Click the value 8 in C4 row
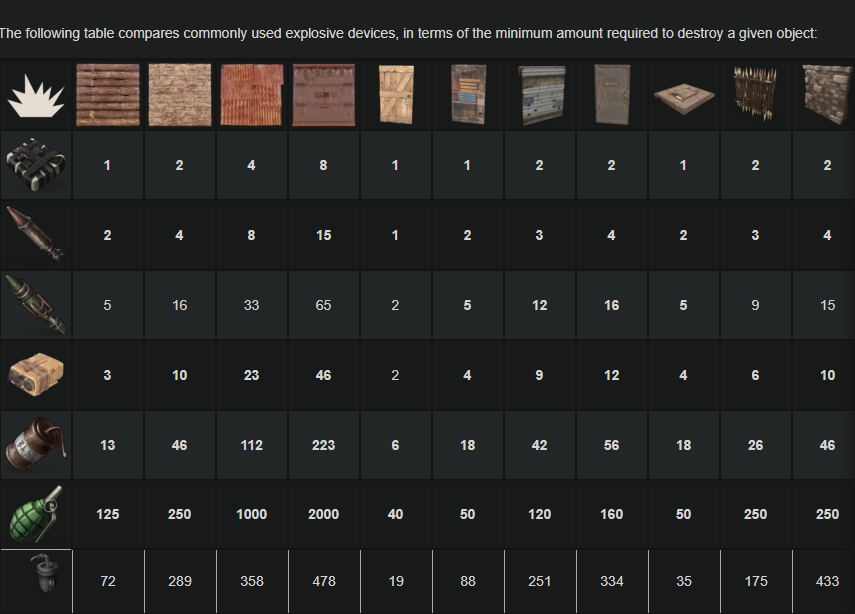Viewport: 855px width, 614px height. pyautogui.click(x=323, y=166)
